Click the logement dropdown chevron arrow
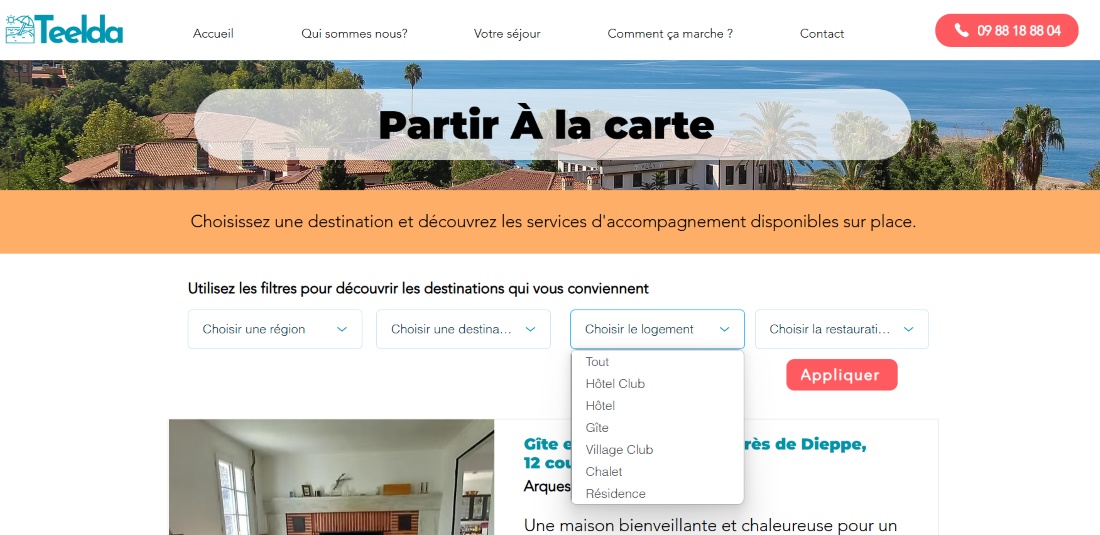Image resolution: width=1100 pixels, height=535 pixels. [x=725, y=329]
